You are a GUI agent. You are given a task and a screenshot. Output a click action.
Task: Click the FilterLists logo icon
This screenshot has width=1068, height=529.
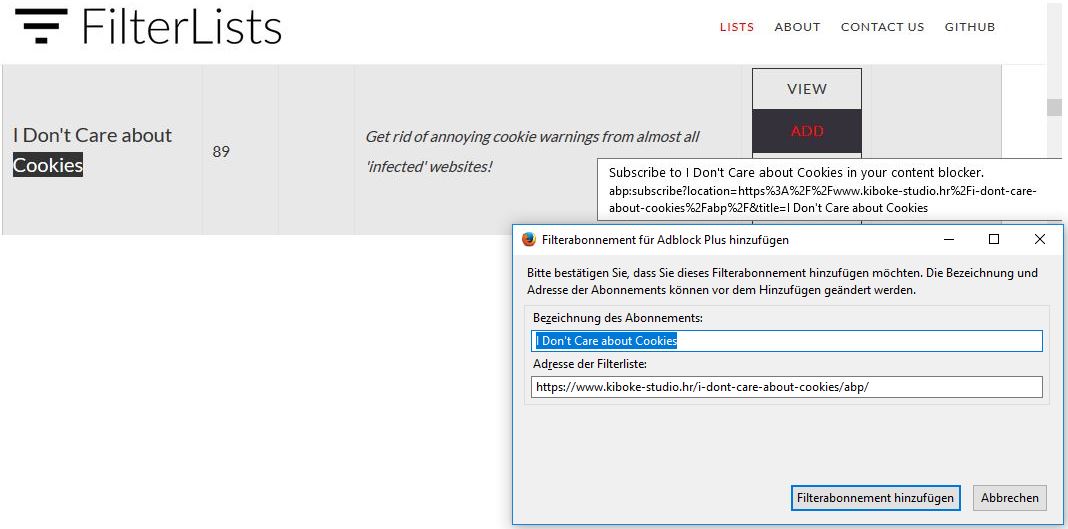pos(41,26)
